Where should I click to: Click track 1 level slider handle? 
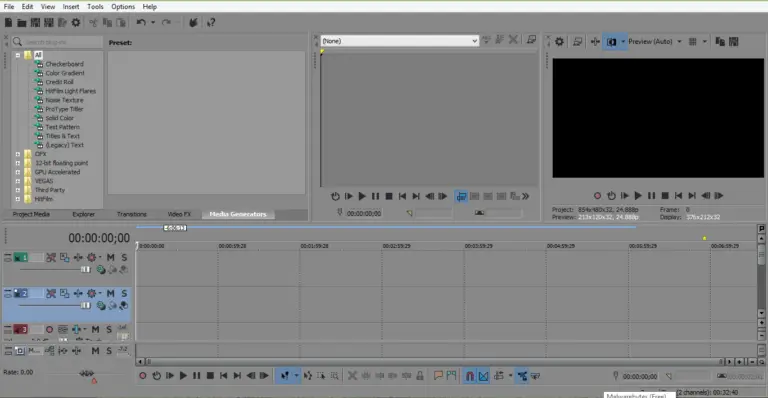pyautogui.click(x=85, y=269)
